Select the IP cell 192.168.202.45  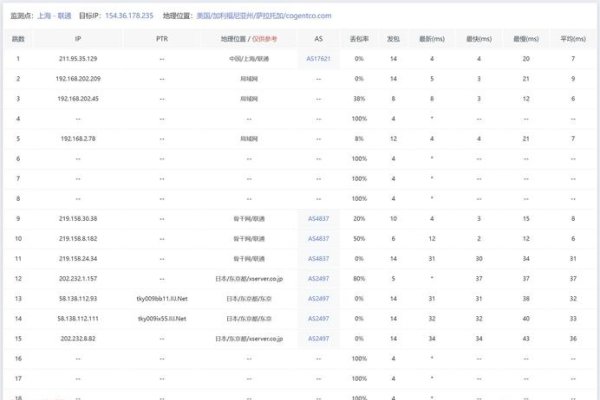[x=78, y=99]
